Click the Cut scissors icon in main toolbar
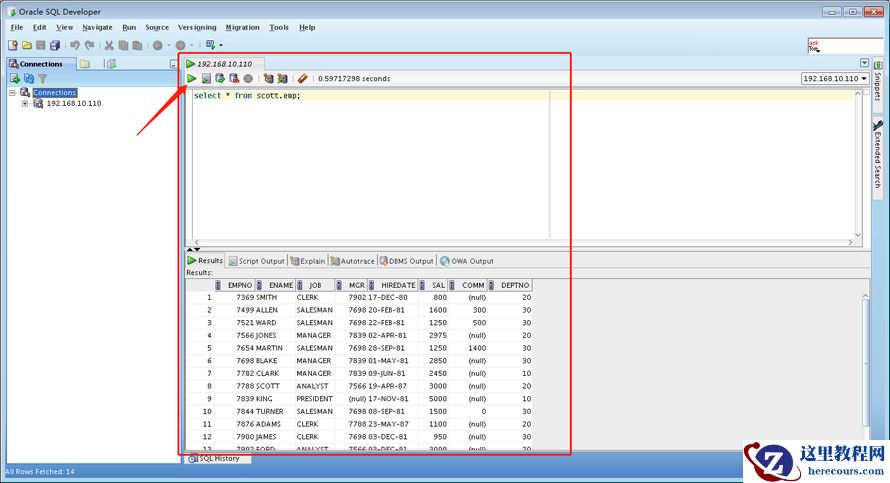The image size is (890, 483). (x=109, y=45)
